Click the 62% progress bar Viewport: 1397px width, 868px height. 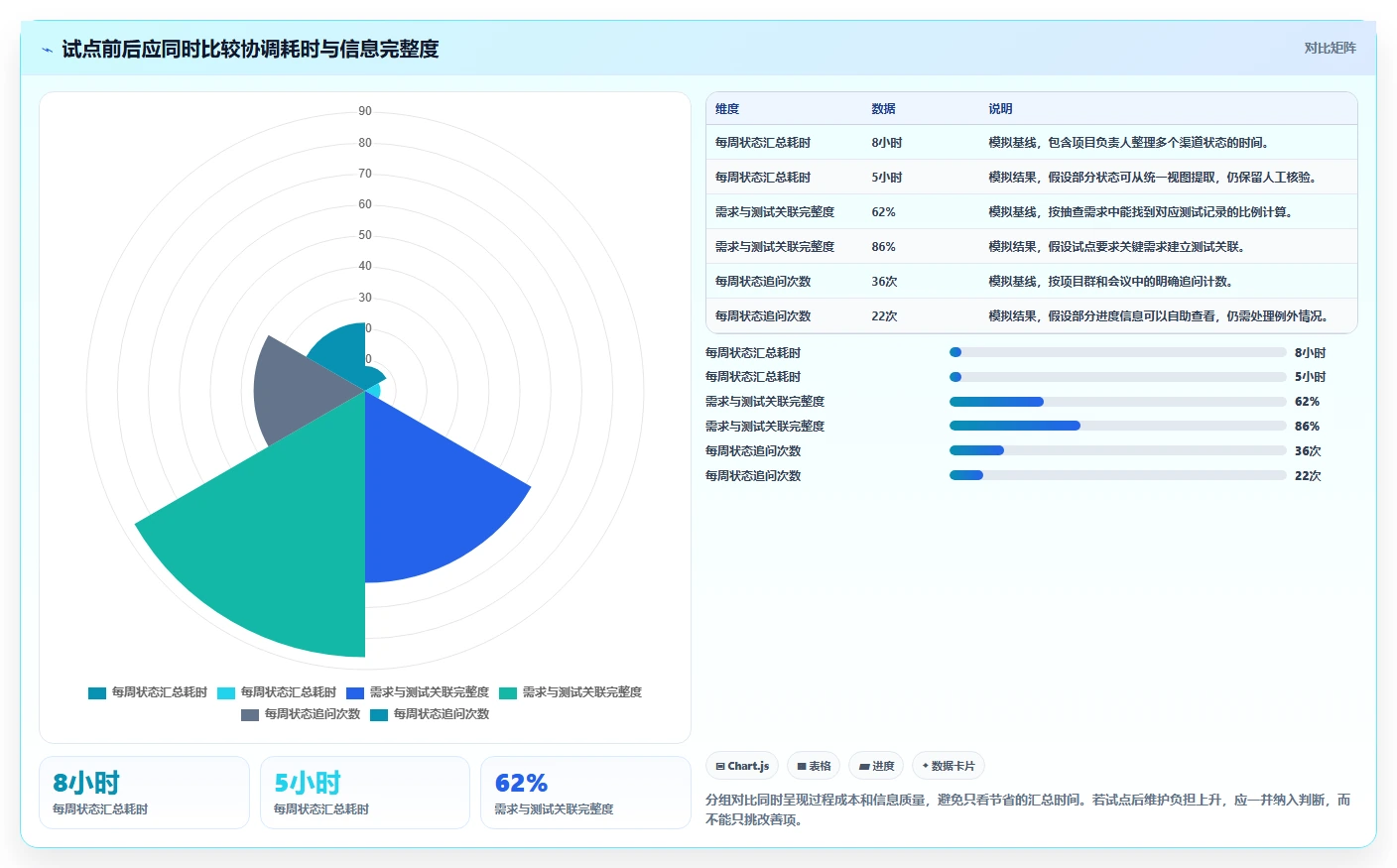1117,402
